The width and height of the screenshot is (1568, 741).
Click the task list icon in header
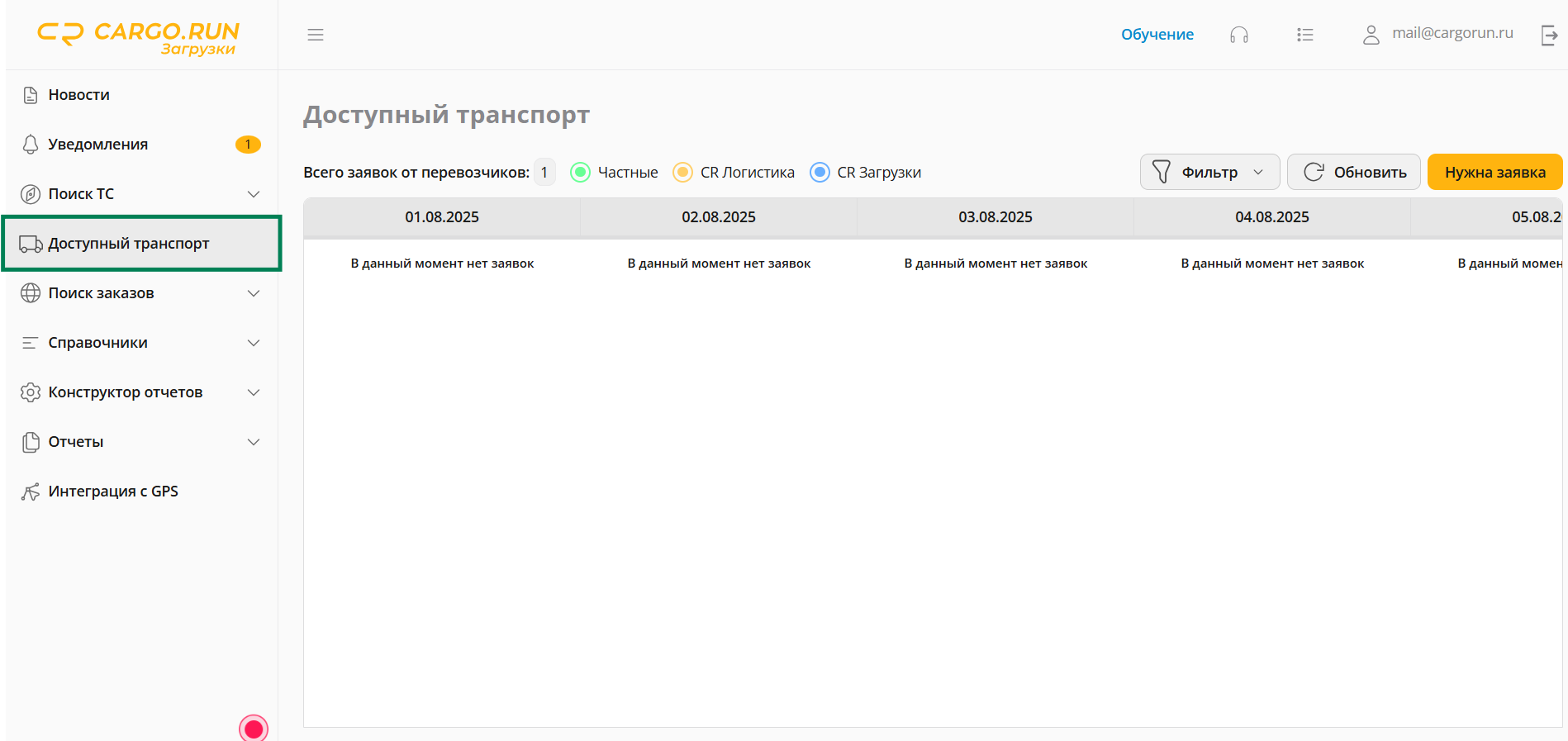(x=1304, y=35)
